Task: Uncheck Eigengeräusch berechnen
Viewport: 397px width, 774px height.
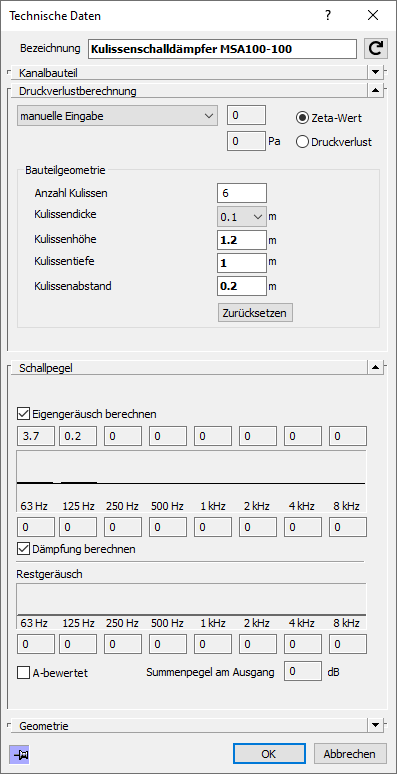Action: (x=23, y=413)
